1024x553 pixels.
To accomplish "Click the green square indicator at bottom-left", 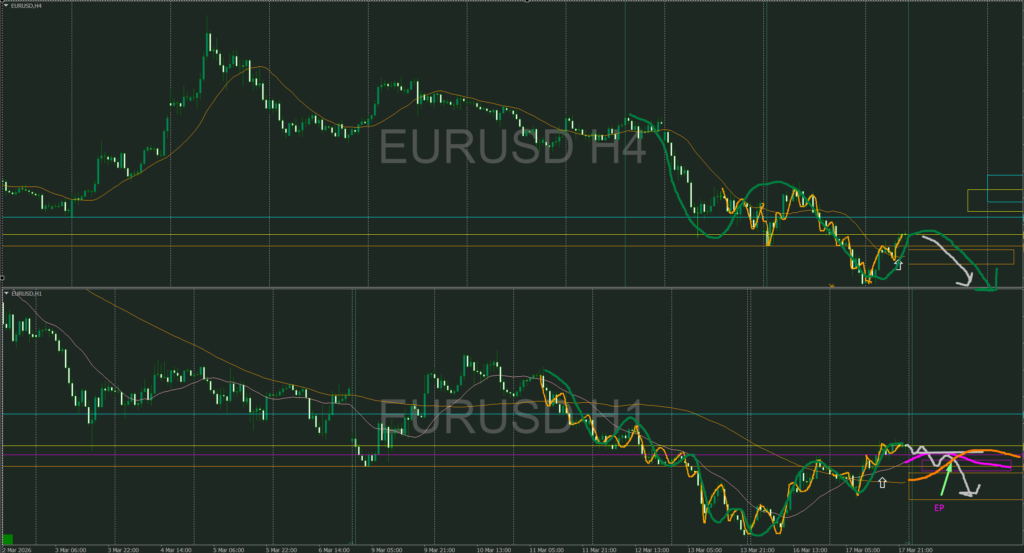I will (x=8, y=539).
